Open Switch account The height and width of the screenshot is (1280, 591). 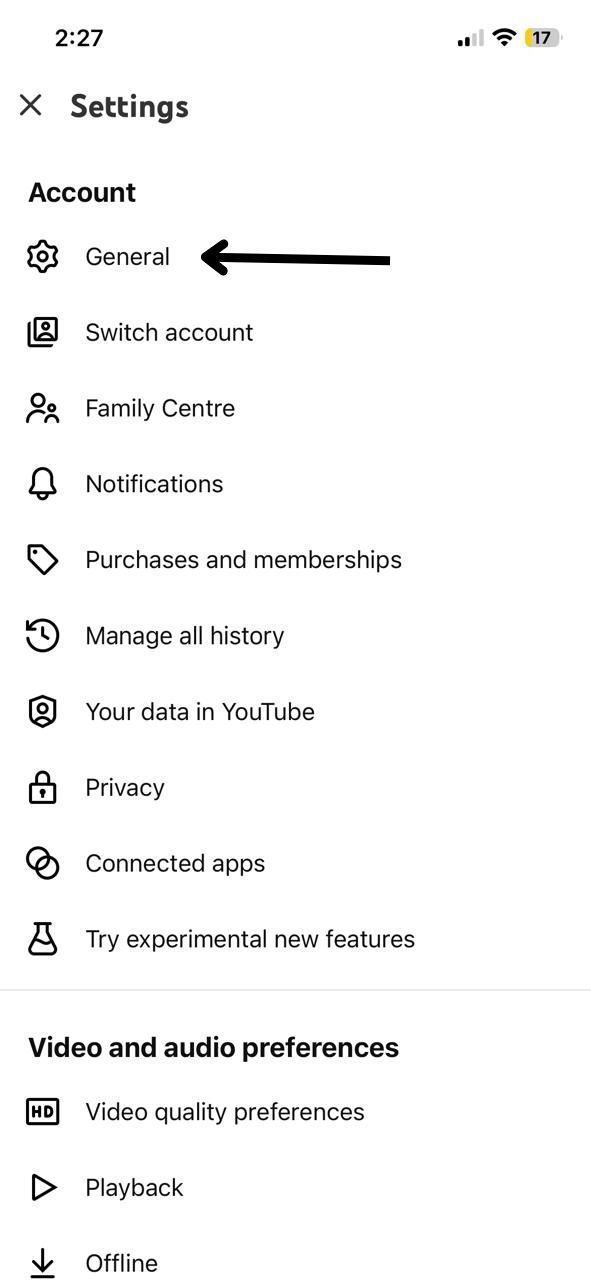pos(170,332)
